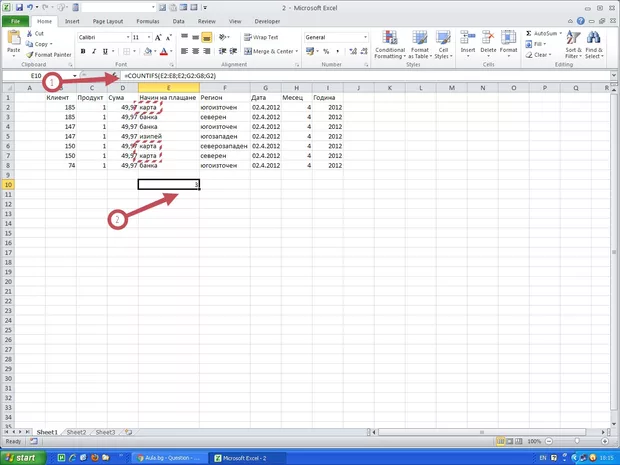Toggle Bold formatting

83,51
